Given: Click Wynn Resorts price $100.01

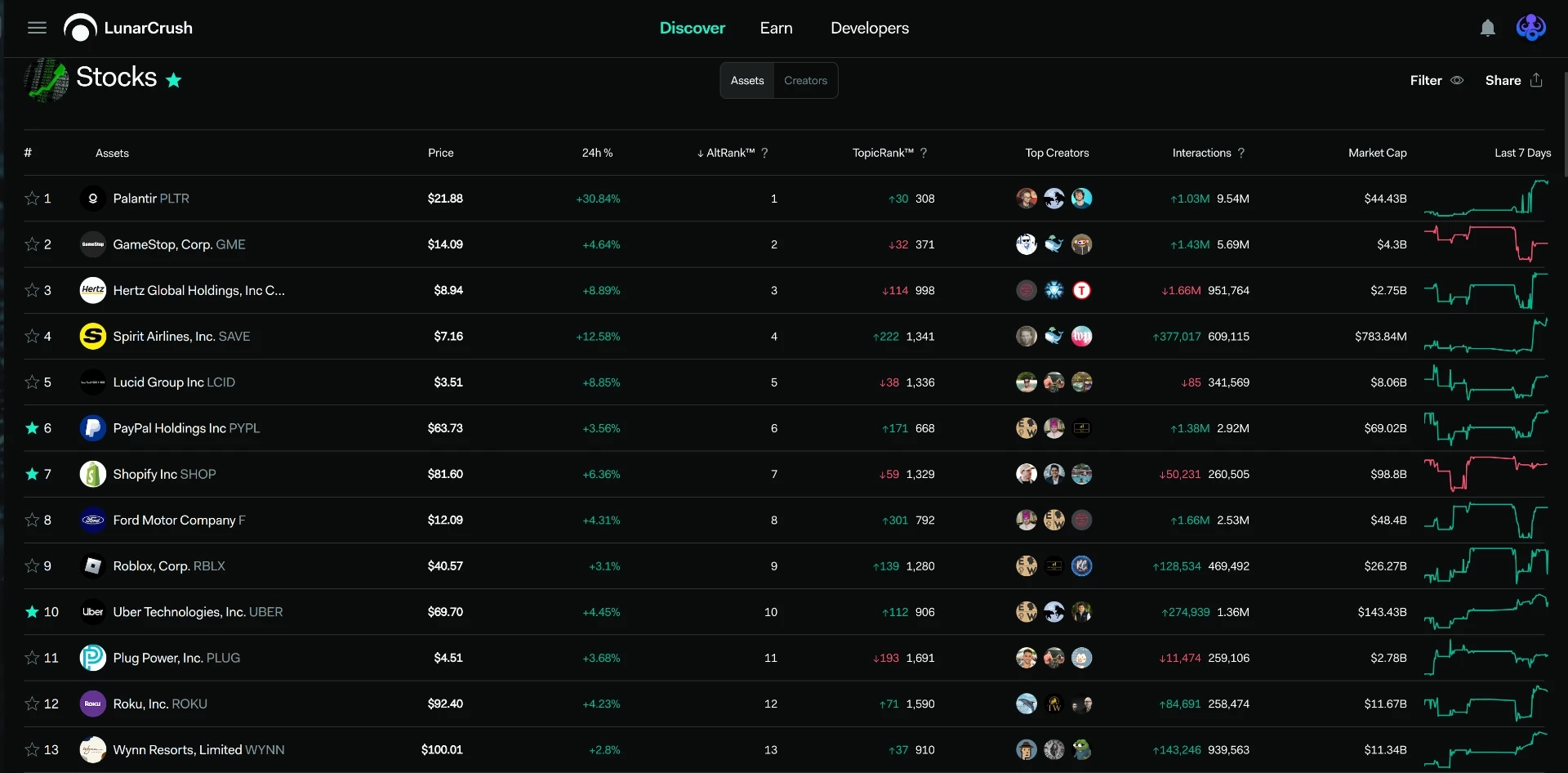Looking at the screenshot, I should [x=442, y=749].
